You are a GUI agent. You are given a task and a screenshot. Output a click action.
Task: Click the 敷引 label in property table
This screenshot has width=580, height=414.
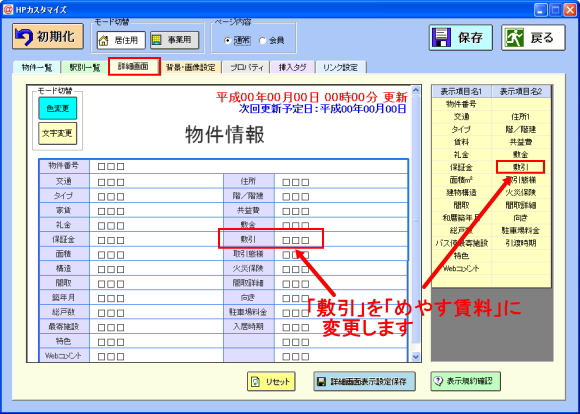pyautogui.click(x=248, y=239)
